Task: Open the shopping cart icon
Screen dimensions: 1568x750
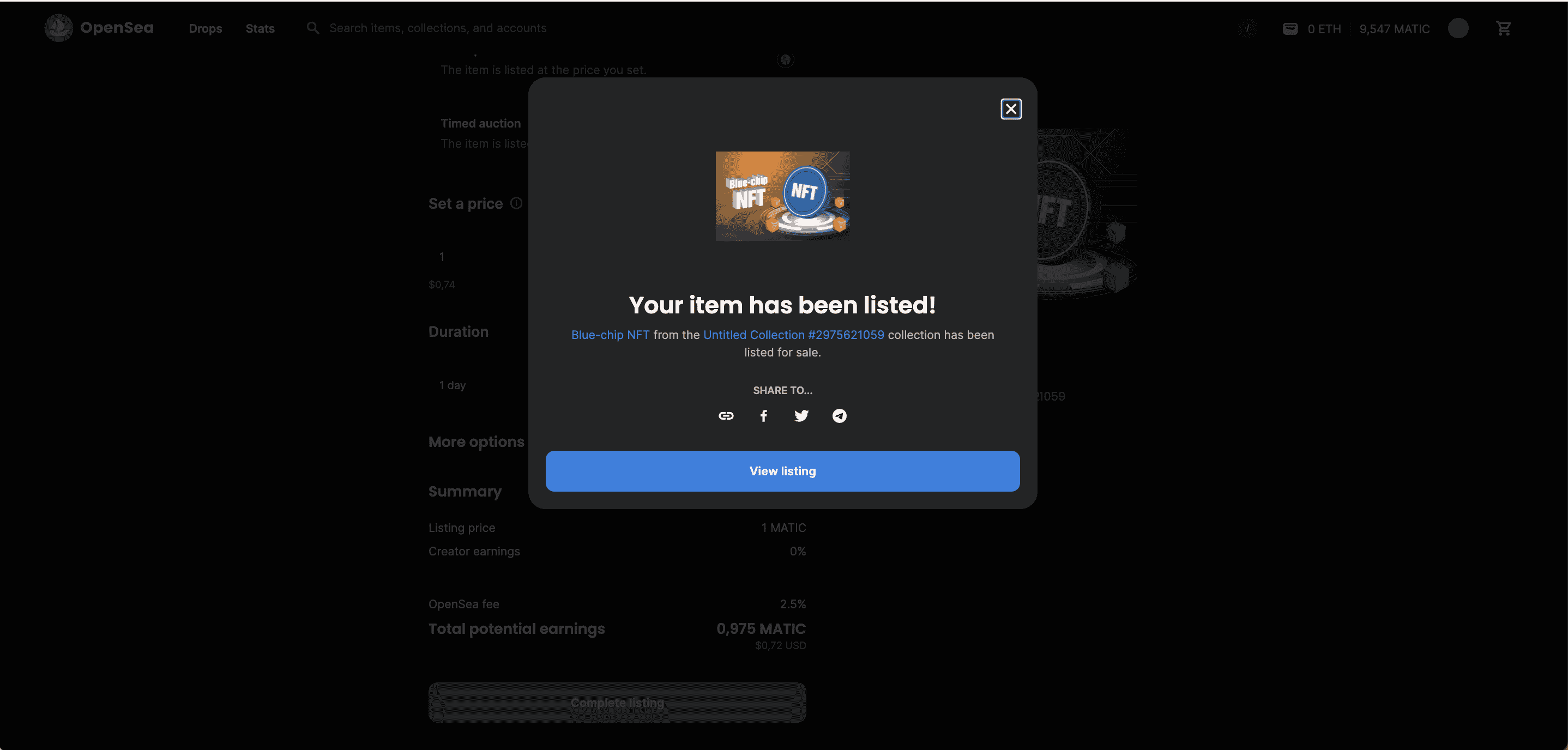Action: (x=1503, y=28)
